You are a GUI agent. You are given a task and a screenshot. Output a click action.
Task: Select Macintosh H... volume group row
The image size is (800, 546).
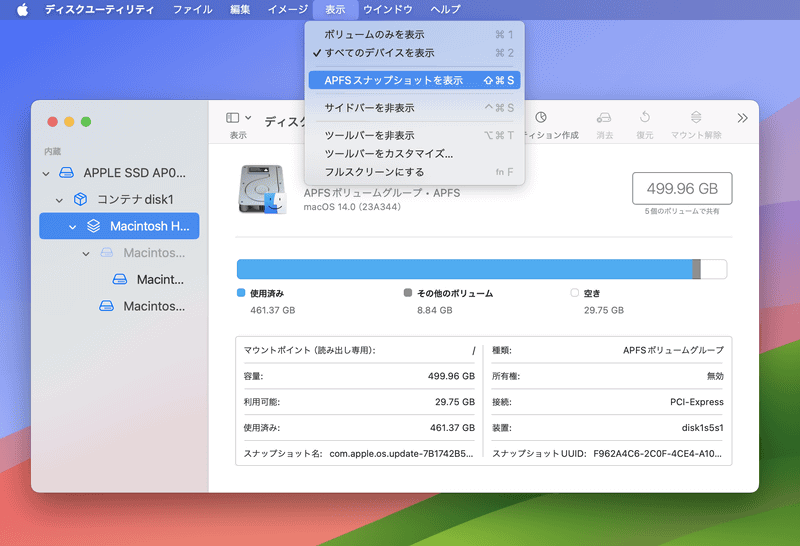(x=119, y=226)
